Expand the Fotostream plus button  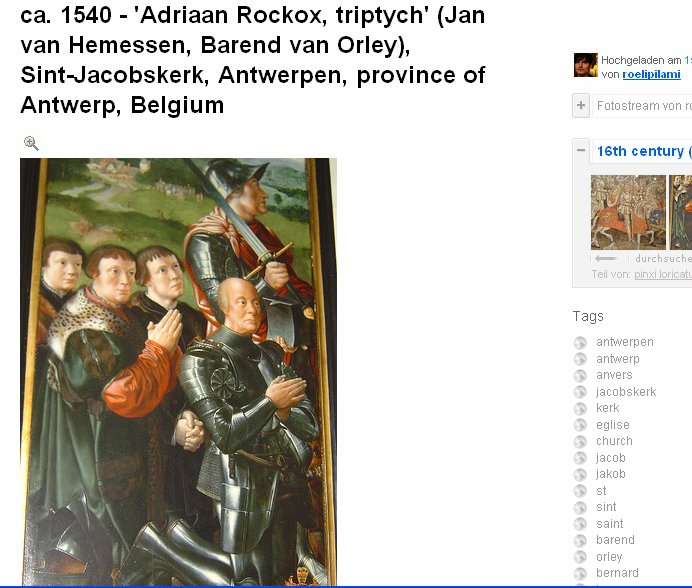click(581, 106)
